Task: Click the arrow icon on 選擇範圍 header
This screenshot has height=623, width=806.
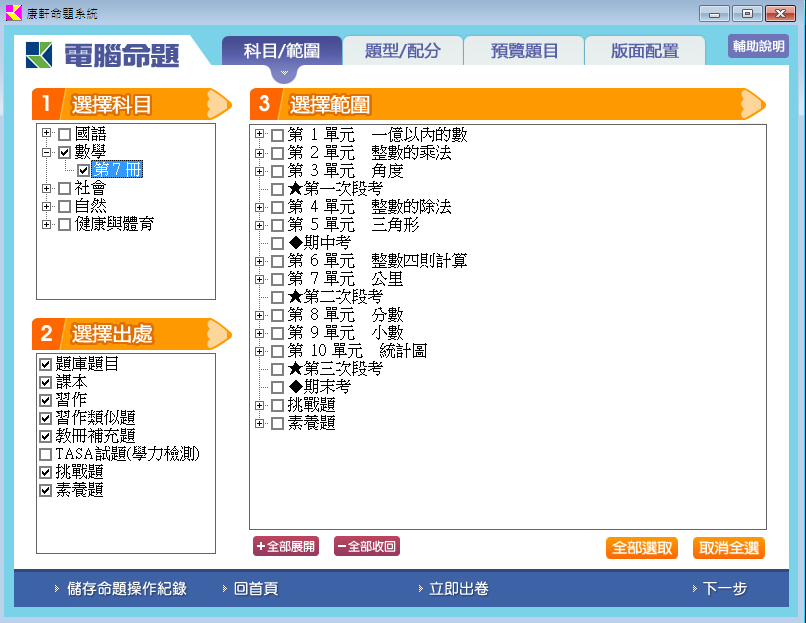Action: point(752,104)
